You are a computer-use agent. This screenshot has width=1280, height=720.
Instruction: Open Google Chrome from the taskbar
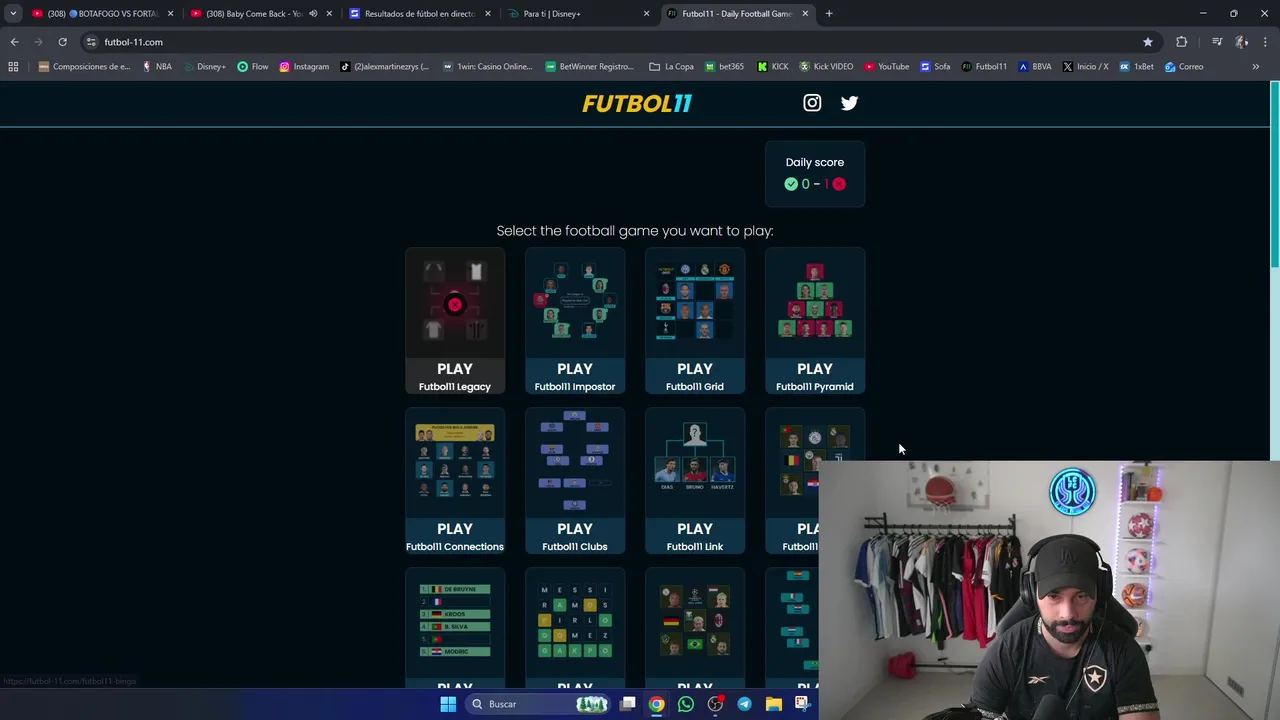pos(656,704)
